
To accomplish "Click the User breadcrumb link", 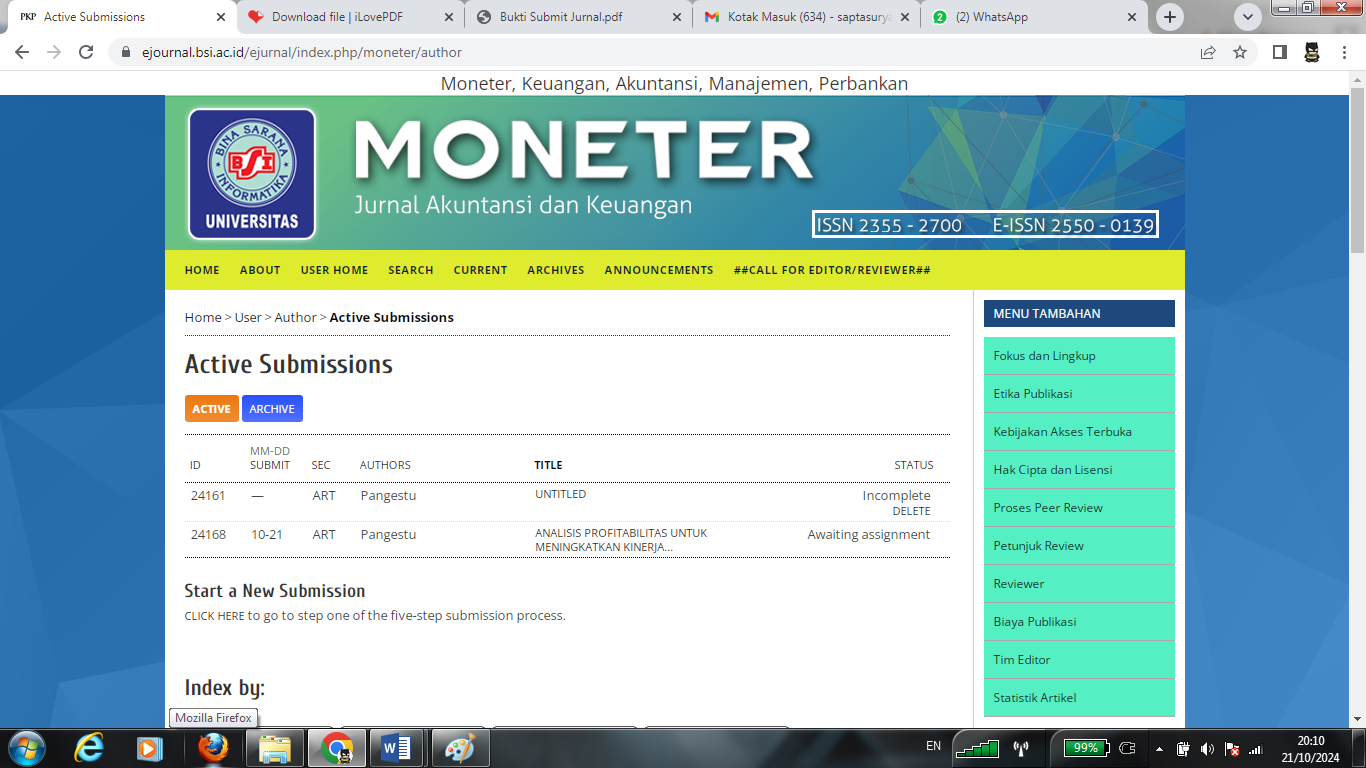I will (248, 317).
